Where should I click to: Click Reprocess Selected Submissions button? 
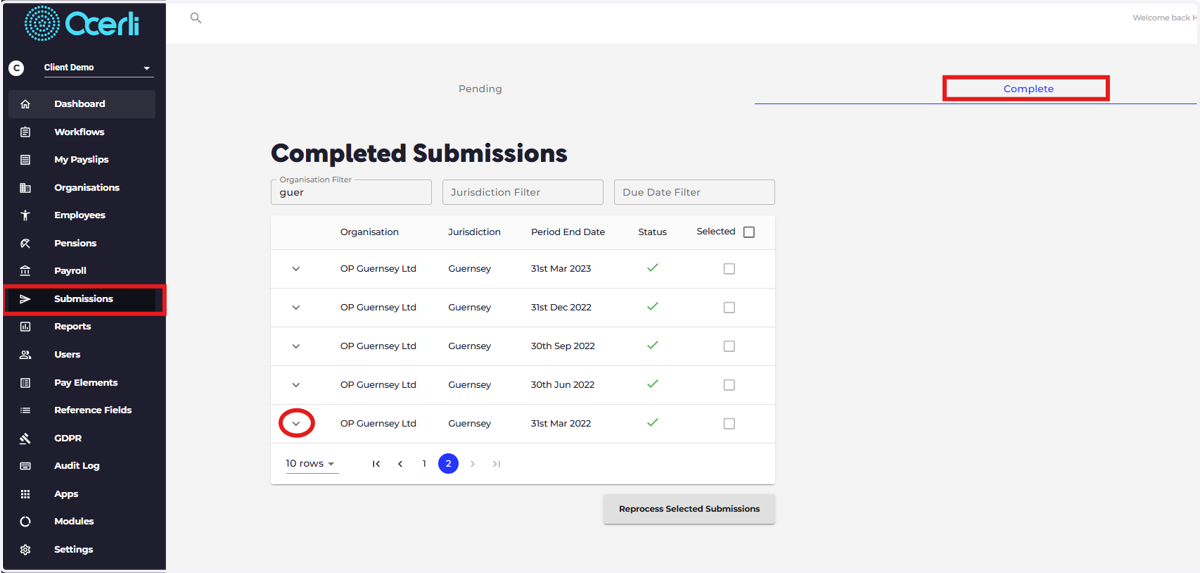[689, 509]
